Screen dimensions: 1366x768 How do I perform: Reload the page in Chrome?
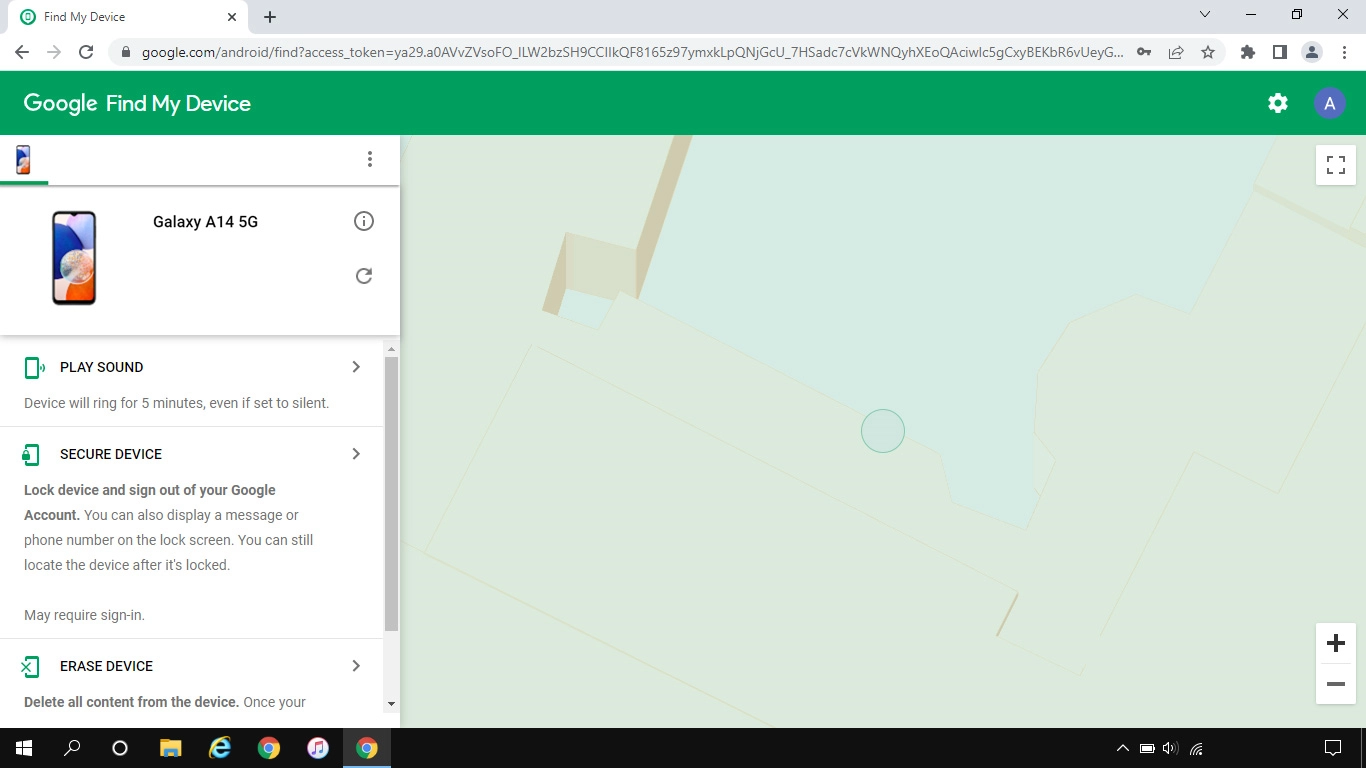pos(86,52)
